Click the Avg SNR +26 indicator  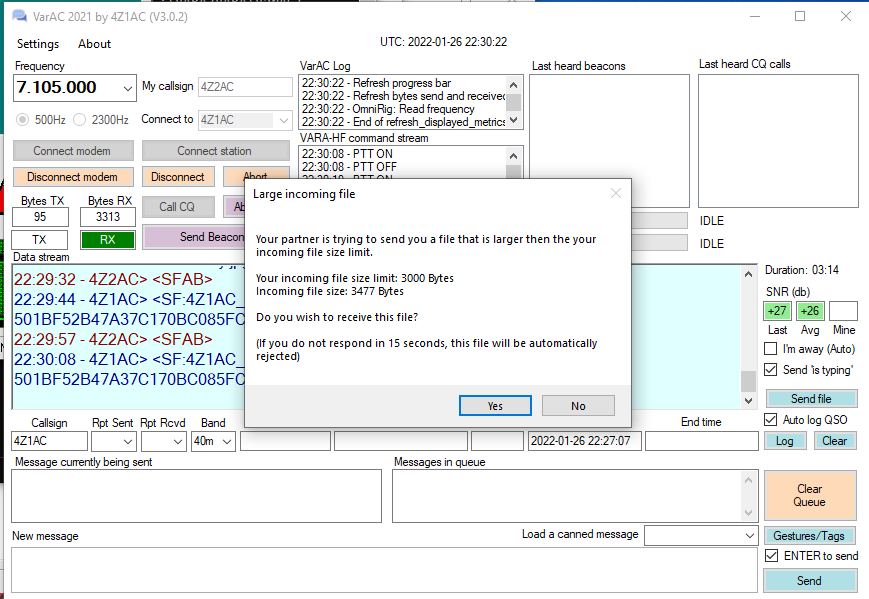pos(810,311)
